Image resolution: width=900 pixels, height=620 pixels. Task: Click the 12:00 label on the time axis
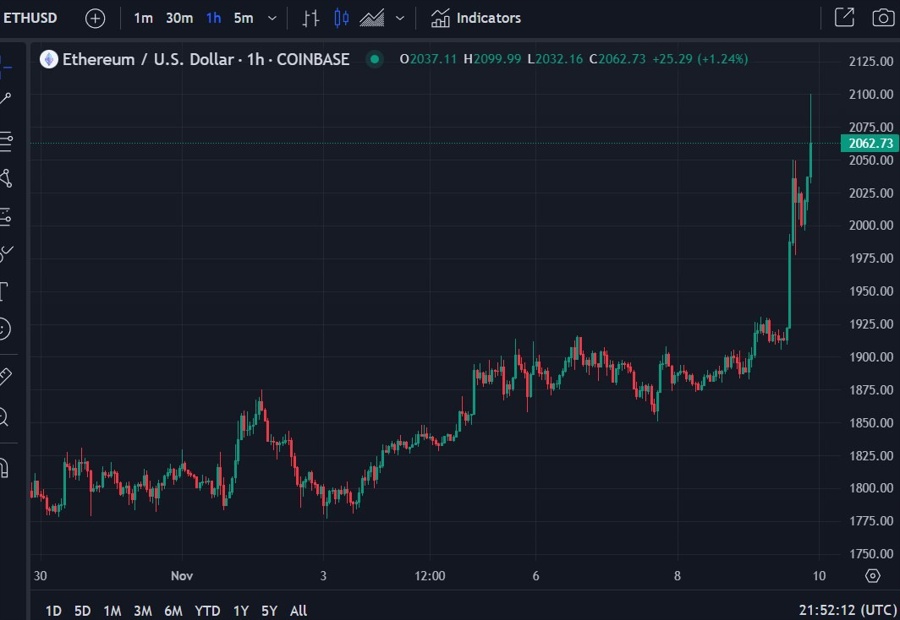[x=430, y=576]
